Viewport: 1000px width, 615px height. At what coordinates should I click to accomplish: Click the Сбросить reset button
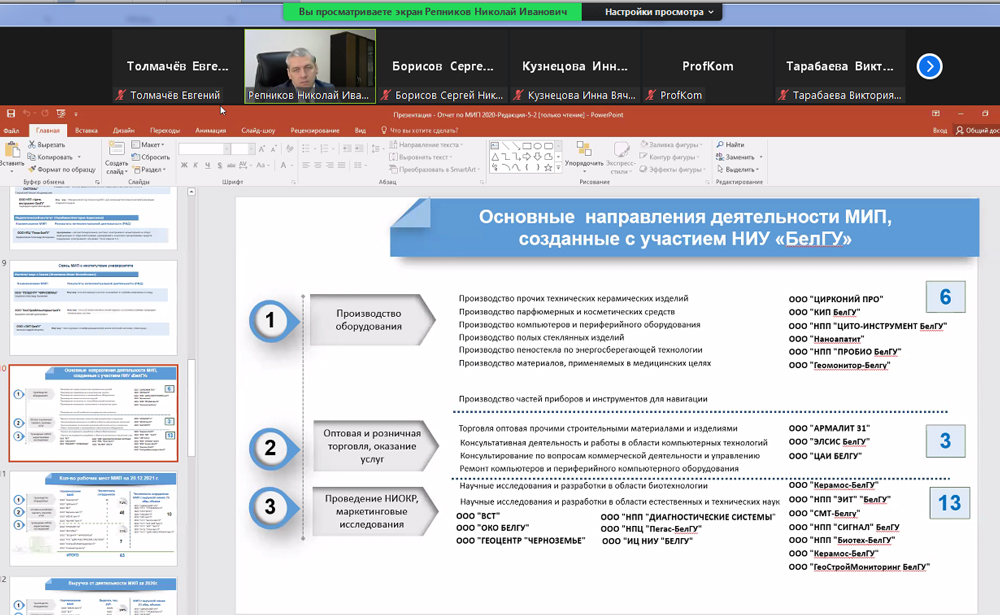pyautogui.click(x=153, y=157)
